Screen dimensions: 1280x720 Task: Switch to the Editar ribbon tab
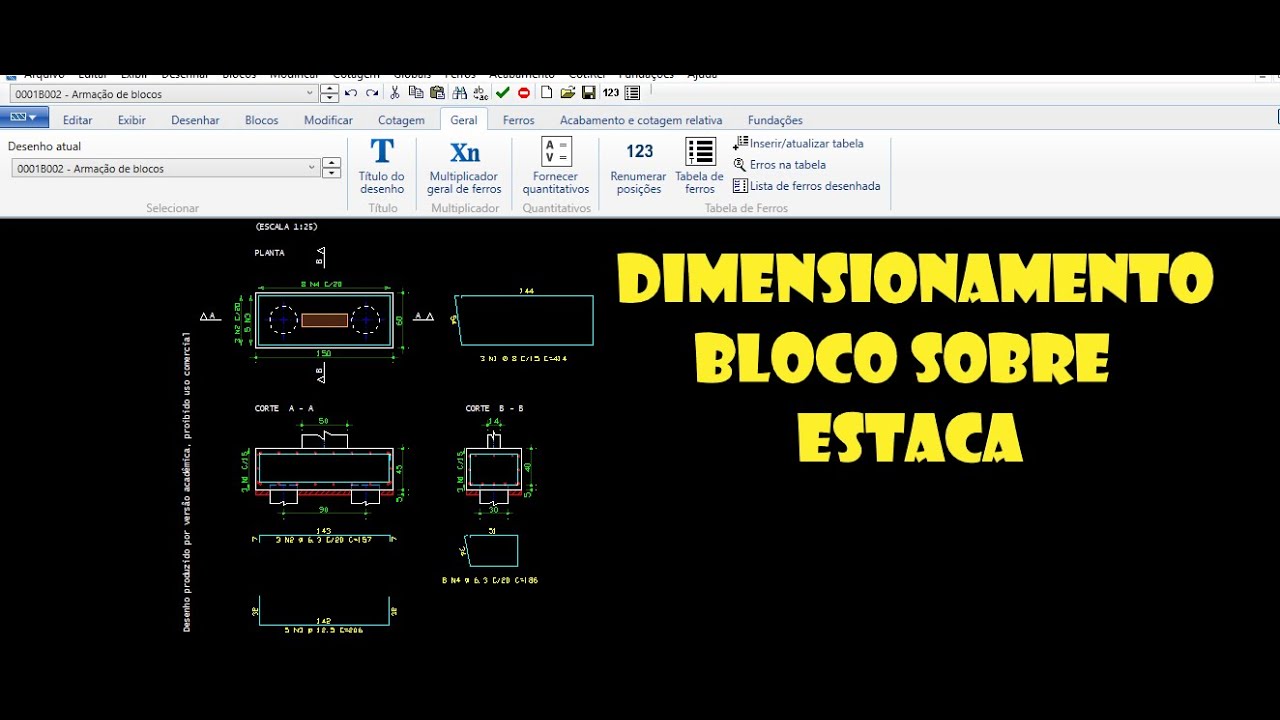point(78,120)
